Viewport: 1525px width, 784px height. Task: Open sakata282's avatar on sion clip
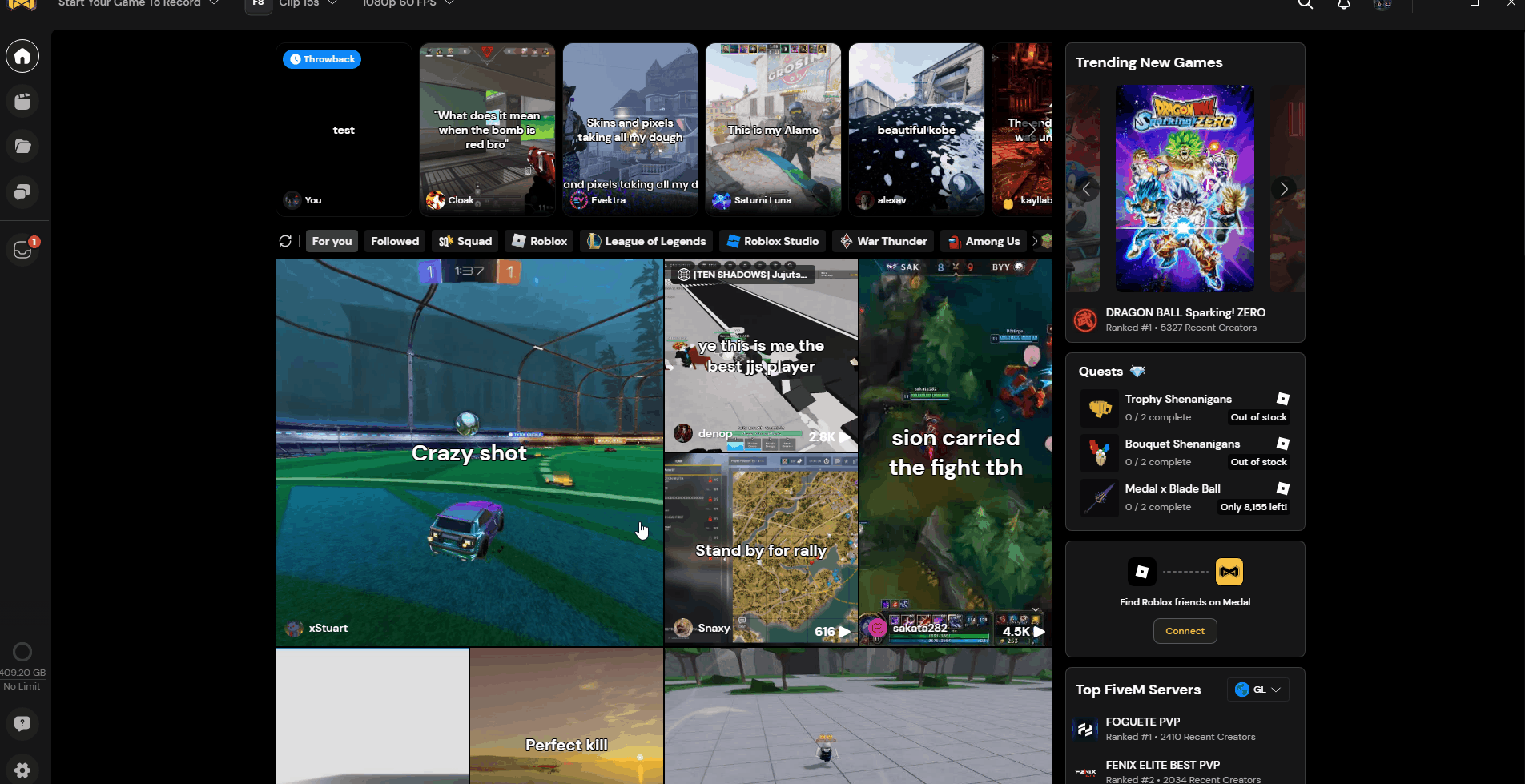[878, 629]
